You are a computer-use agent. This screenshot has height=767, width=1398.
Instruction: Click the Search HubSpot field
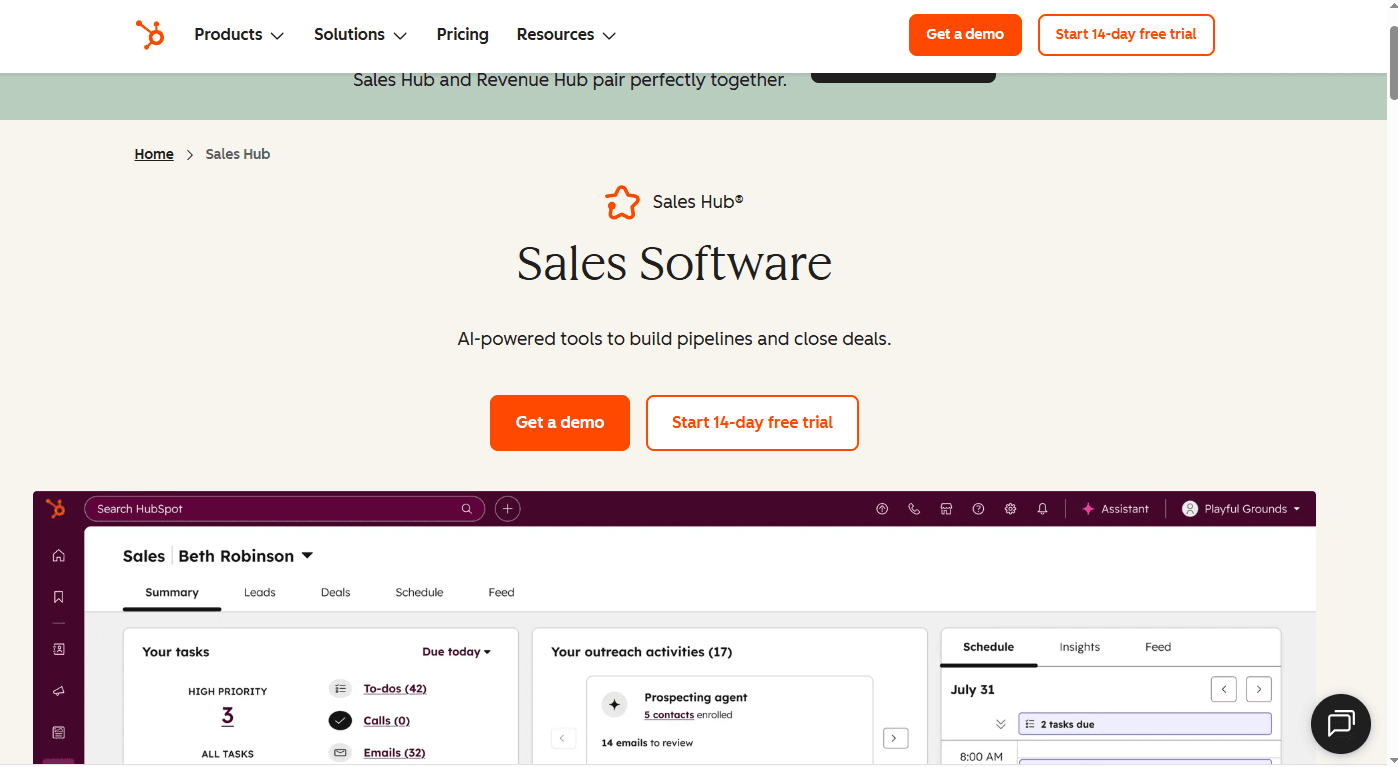click(x=285, y=509)
